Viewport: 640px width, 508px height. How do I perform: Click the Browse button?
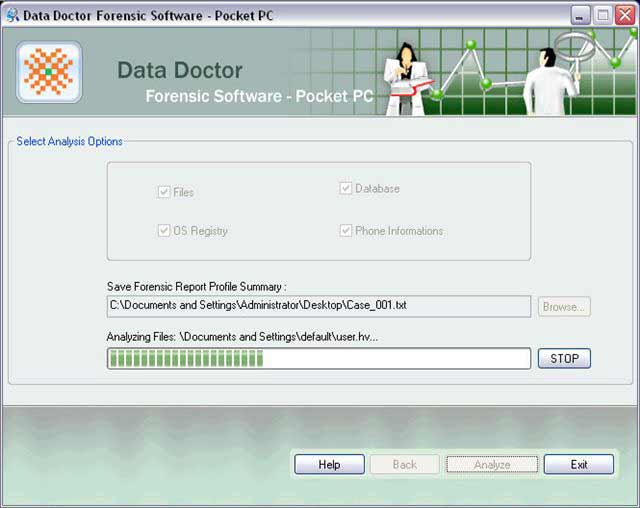[564, 306]
